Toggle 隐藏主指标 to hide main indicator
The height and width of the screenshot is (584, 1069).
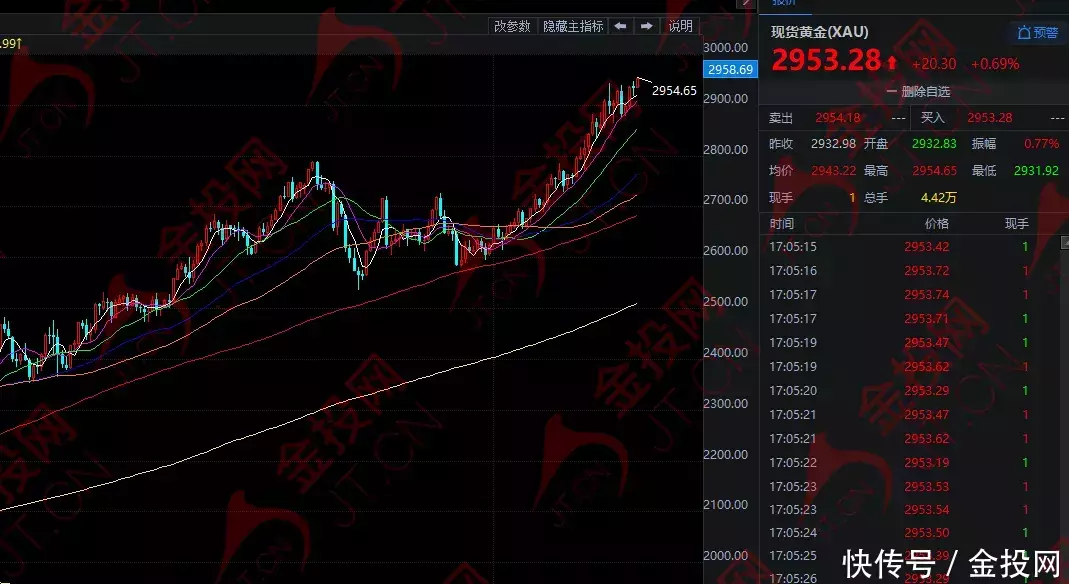coord(573,26)
